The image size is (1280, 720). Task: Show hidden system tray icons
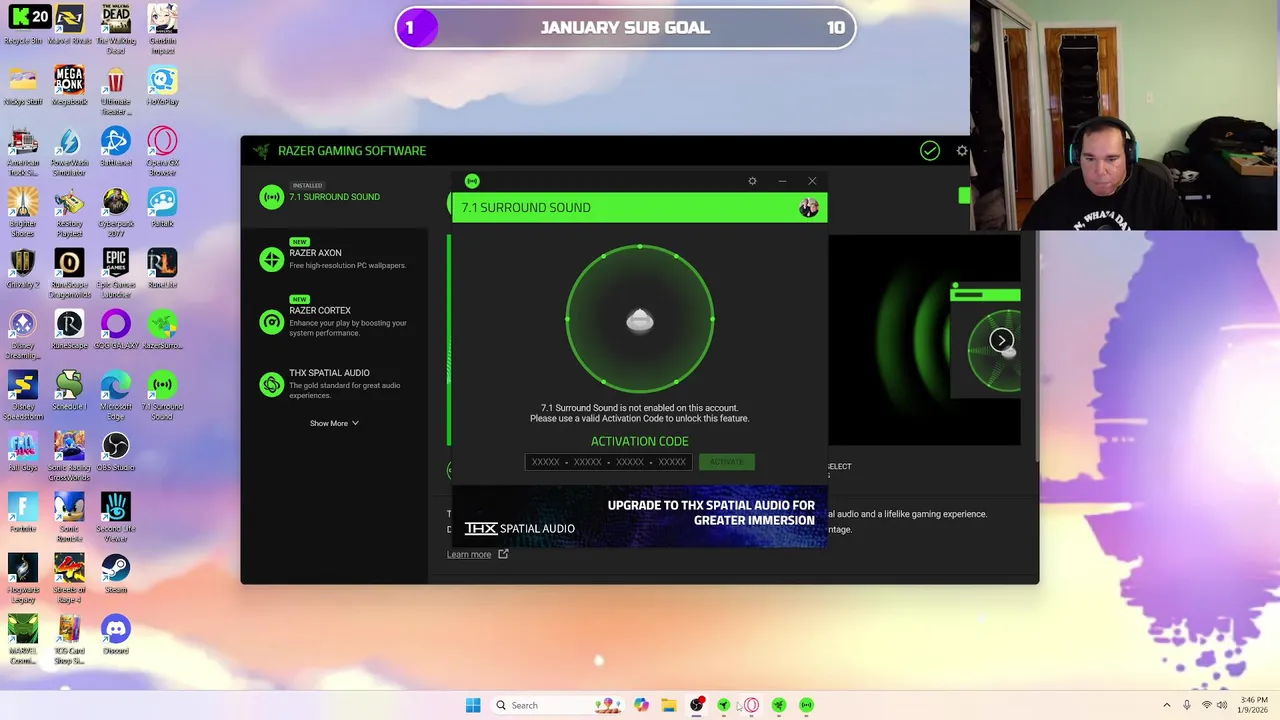pyautogui.click(x=1166, y=705)
